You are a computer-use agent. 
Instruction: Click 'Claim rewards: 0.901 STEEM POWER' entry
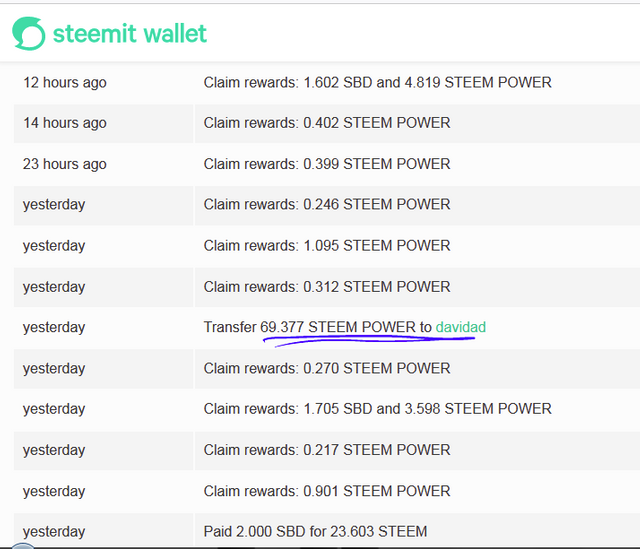pos(327,491)
